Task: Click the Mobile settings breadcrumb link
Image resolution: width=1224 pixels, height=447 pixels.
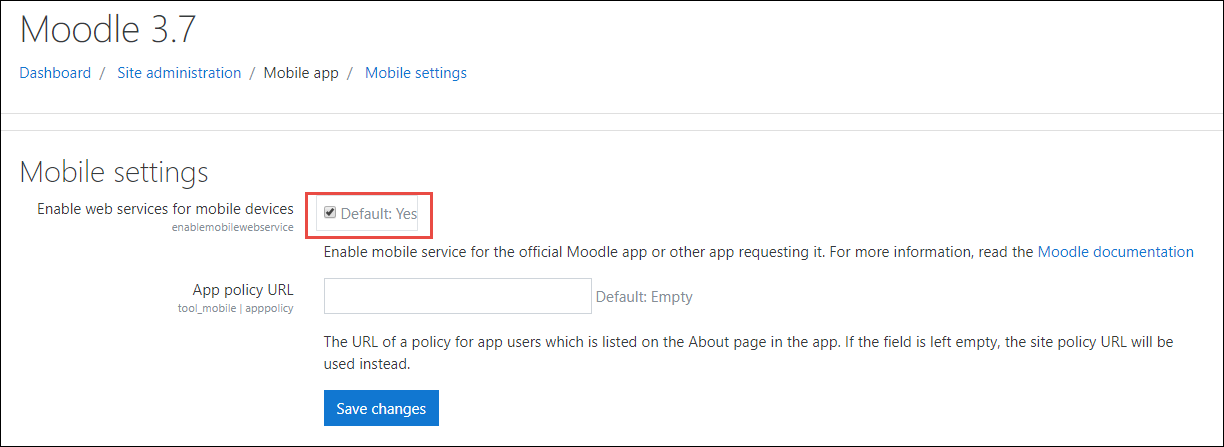Action: 415,73
